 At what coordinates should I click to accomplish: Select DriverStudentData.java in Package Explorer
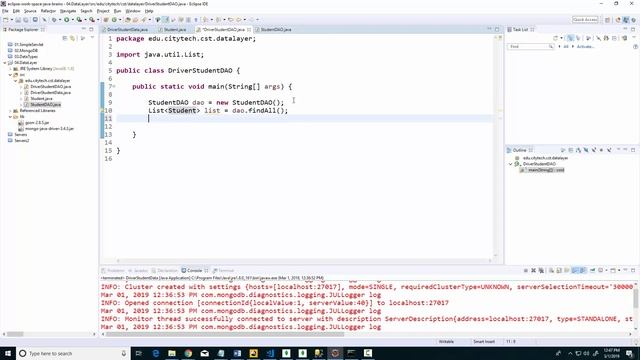pos(51,93)
